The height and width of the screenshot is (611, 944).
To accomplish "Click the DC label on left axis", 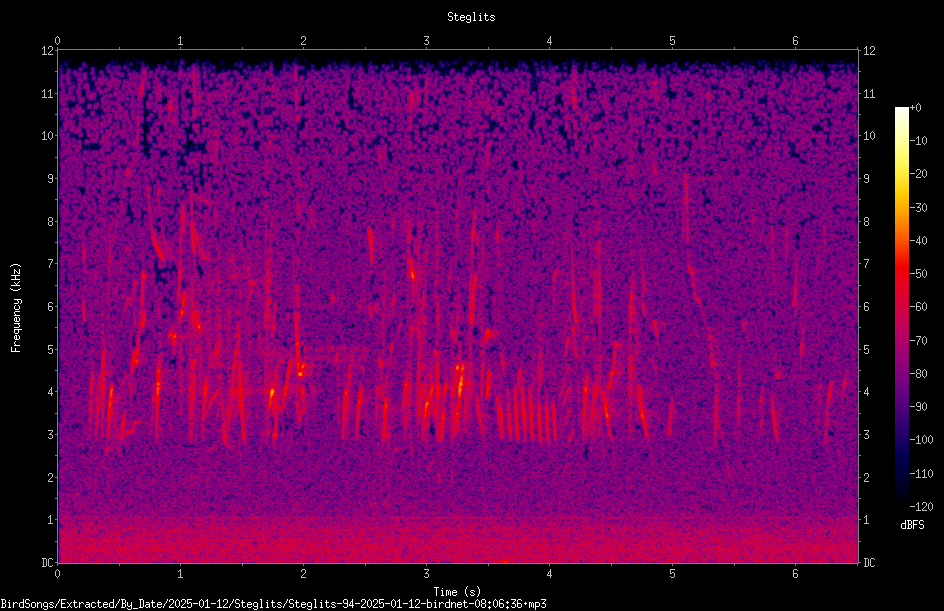I will 47,563.
